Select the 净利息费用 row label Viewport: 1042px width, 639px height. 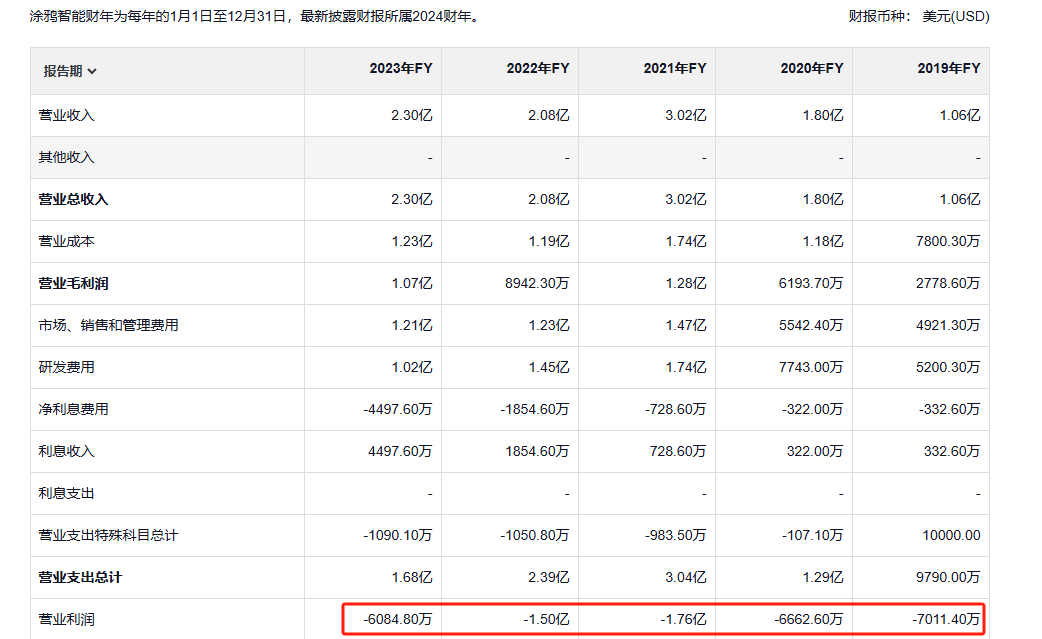(73, 409)
